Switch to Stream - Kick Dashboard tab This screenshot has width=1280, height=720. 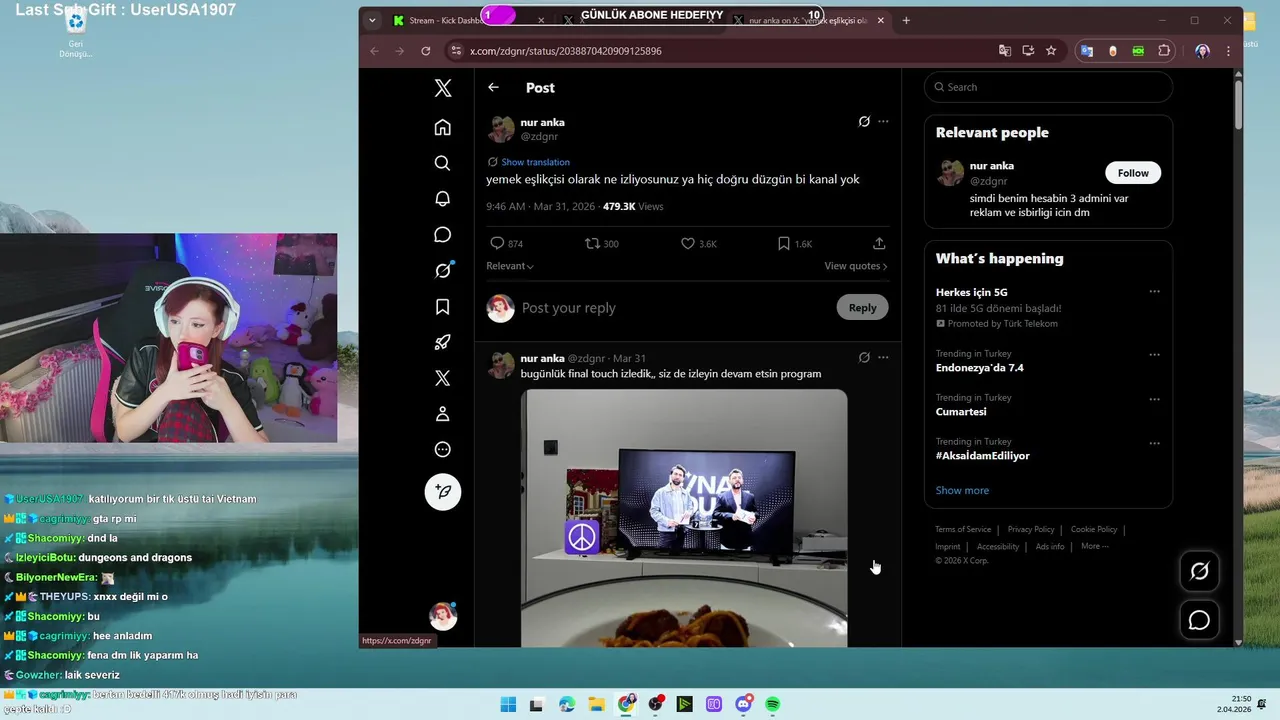(x=469, y=20)
